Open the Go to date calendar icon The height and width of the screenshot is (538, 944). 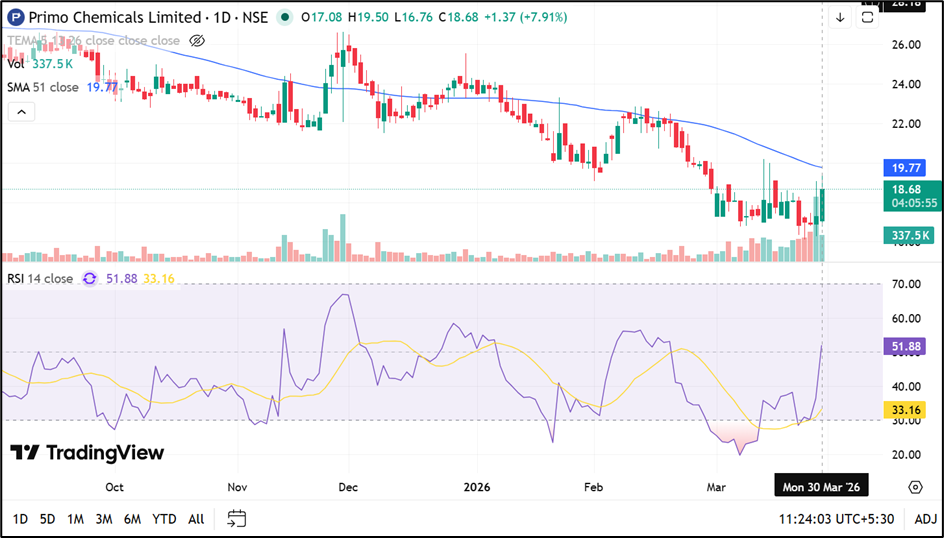click(236, 518)
